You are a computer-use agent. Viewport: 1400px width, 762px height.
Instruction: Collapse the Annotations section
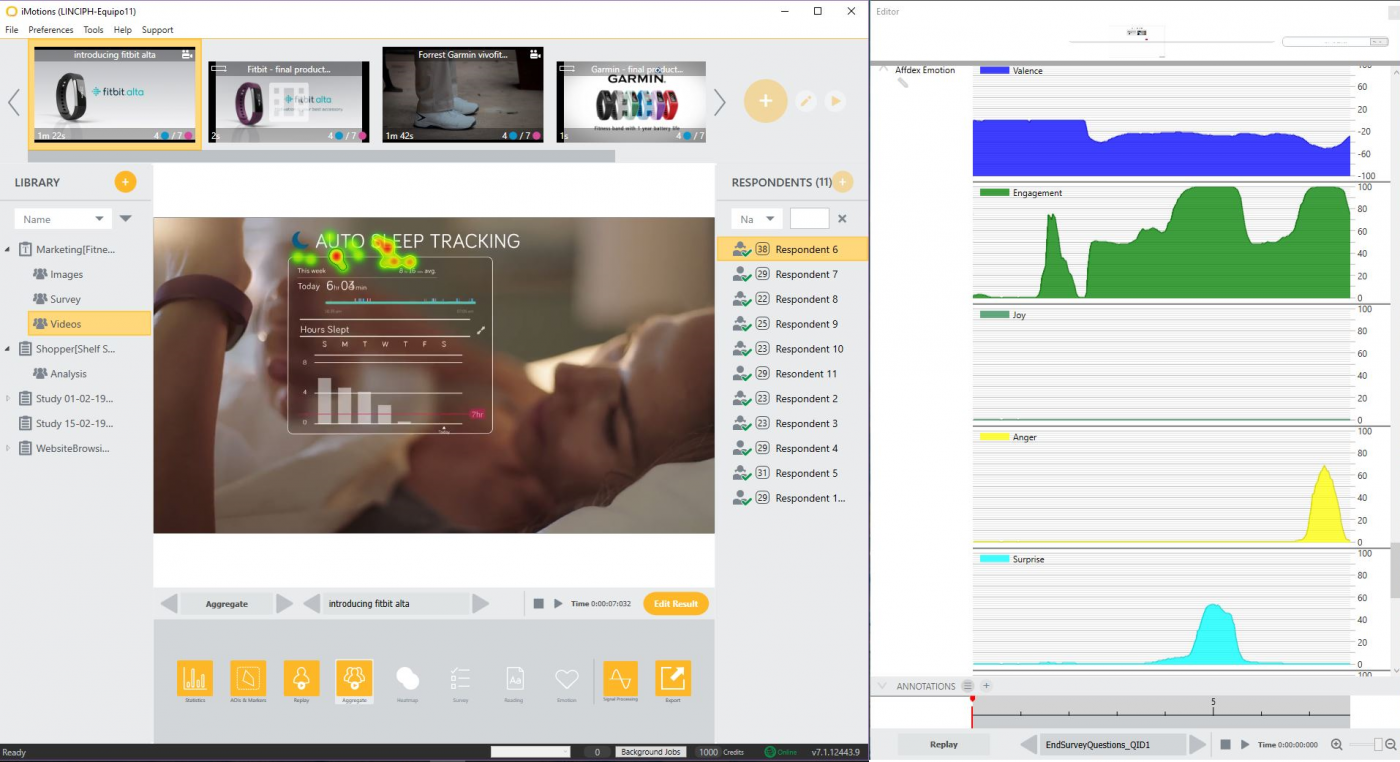click(882, 686)
